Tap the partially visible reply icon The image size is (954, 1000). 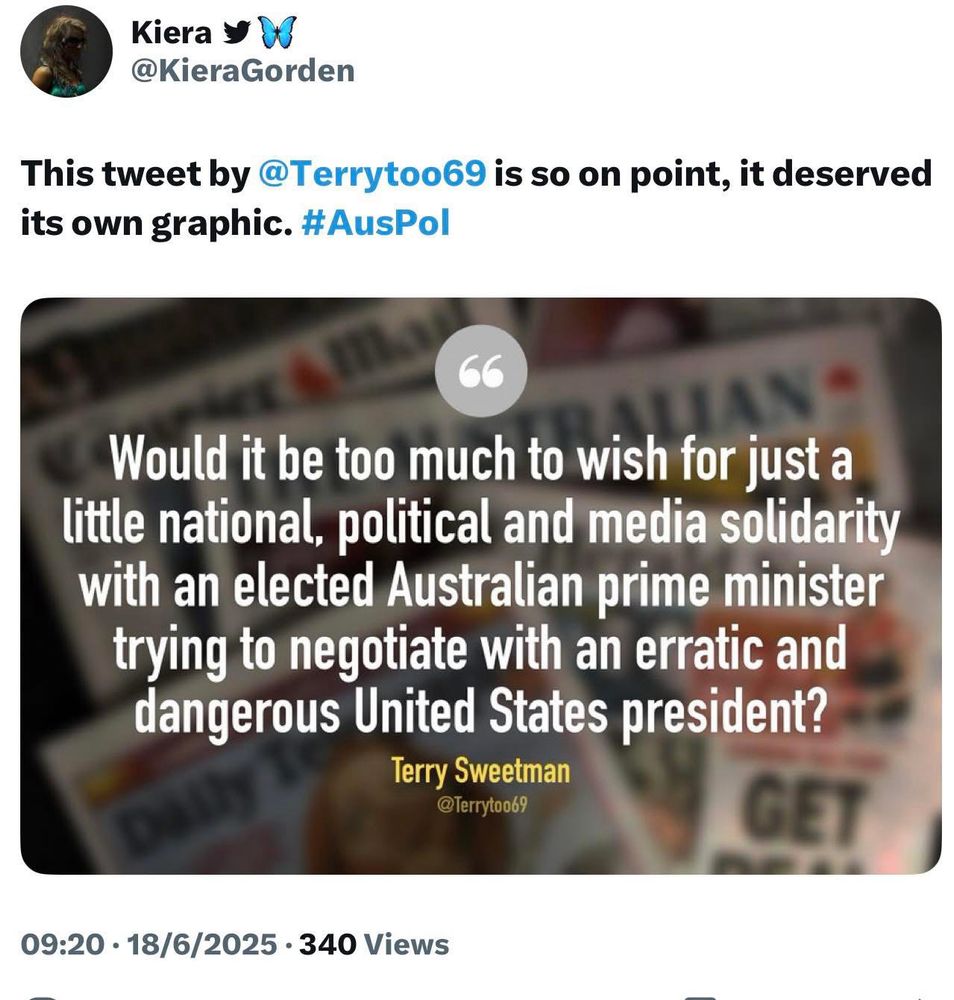(x=41, y=996)
